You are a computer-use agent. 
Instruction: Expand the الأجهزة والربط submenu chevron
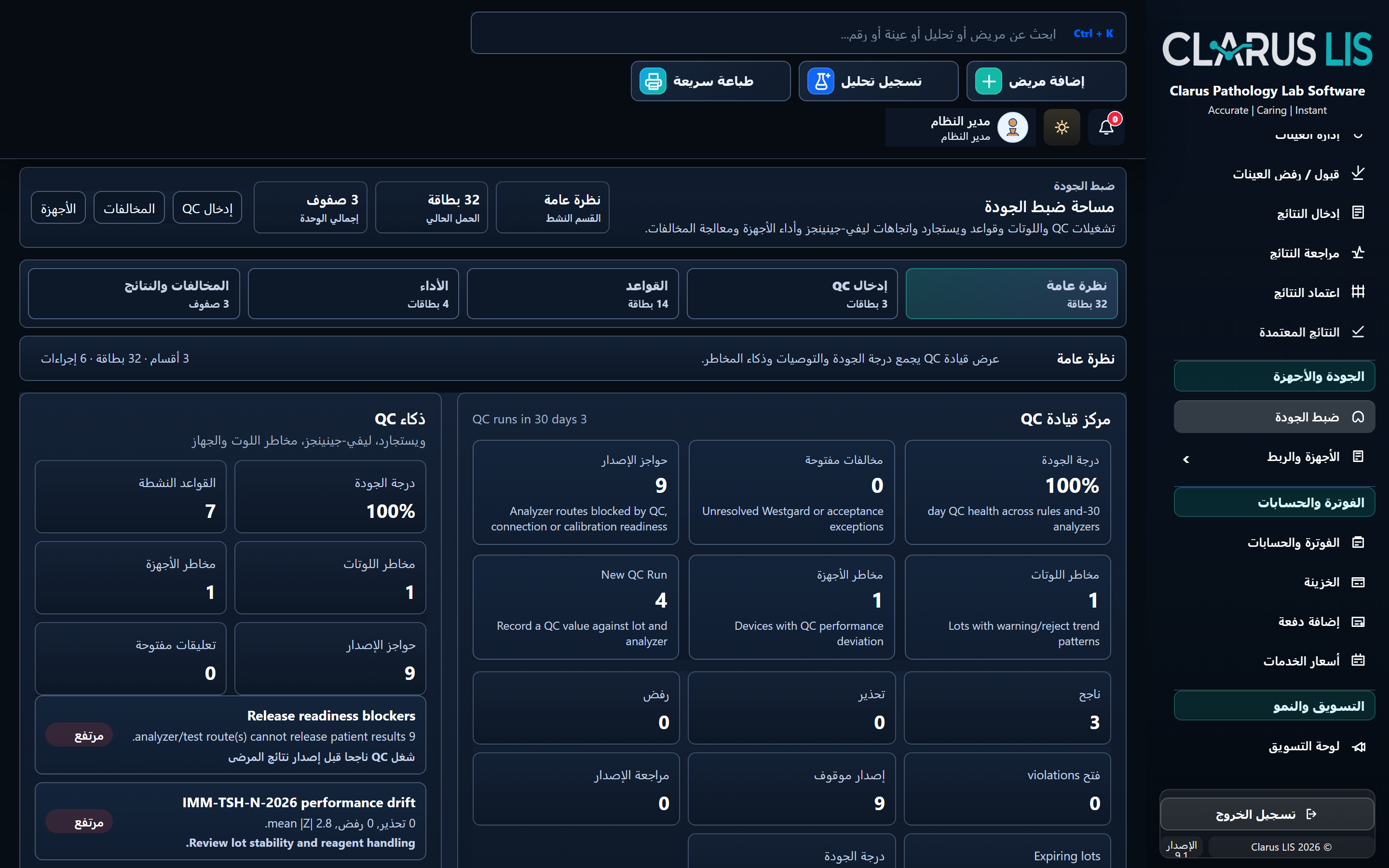pyautogui.click(x=1186, y=459)
